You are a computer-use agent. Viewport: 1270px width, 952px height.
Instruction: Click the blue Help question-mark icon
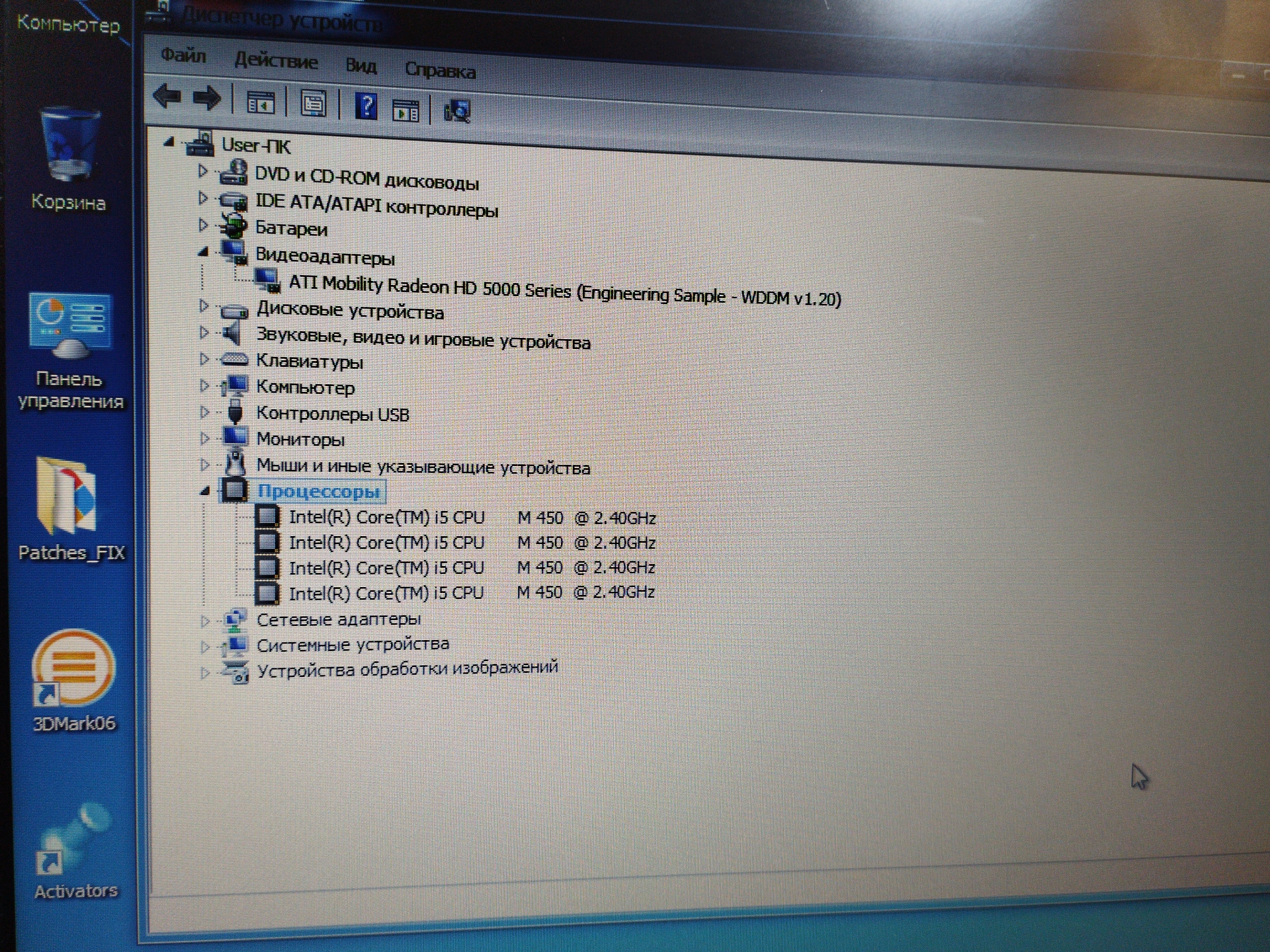click(x=366, y=106)
